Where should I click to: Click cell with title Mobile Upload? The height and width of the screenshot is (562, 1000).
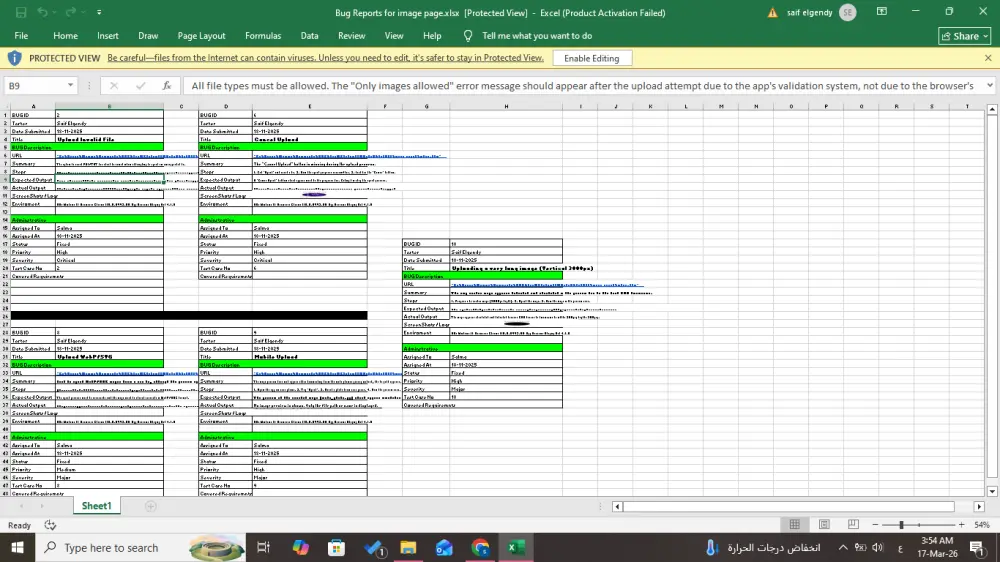pos(310,357)
